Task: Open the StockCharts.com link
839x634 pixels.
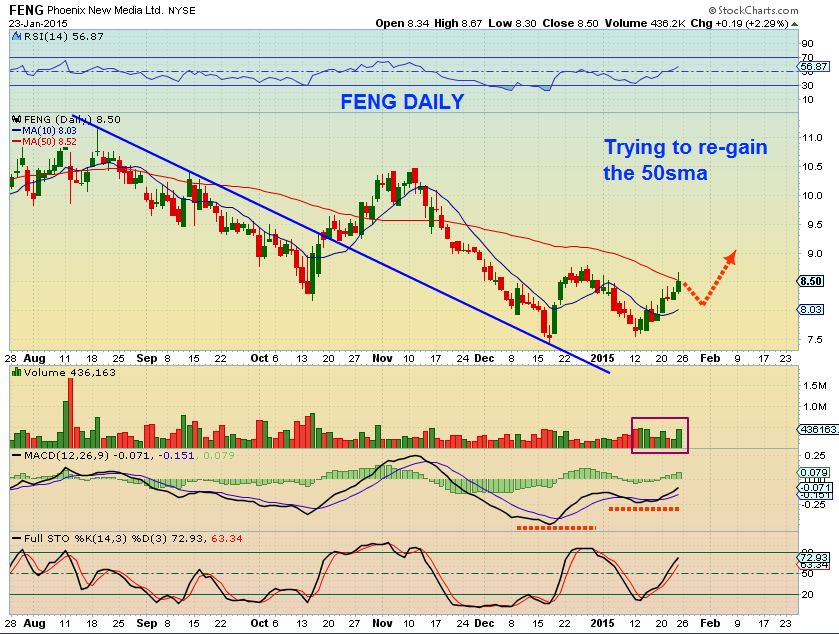Action: 758,10
